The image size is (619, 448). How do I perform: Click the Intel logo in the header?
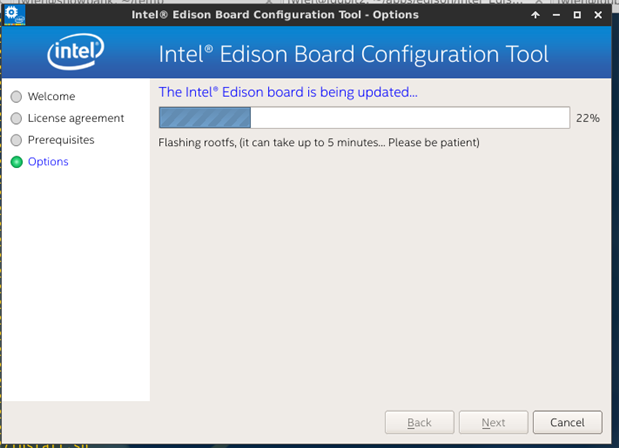(x=75, y=54)
